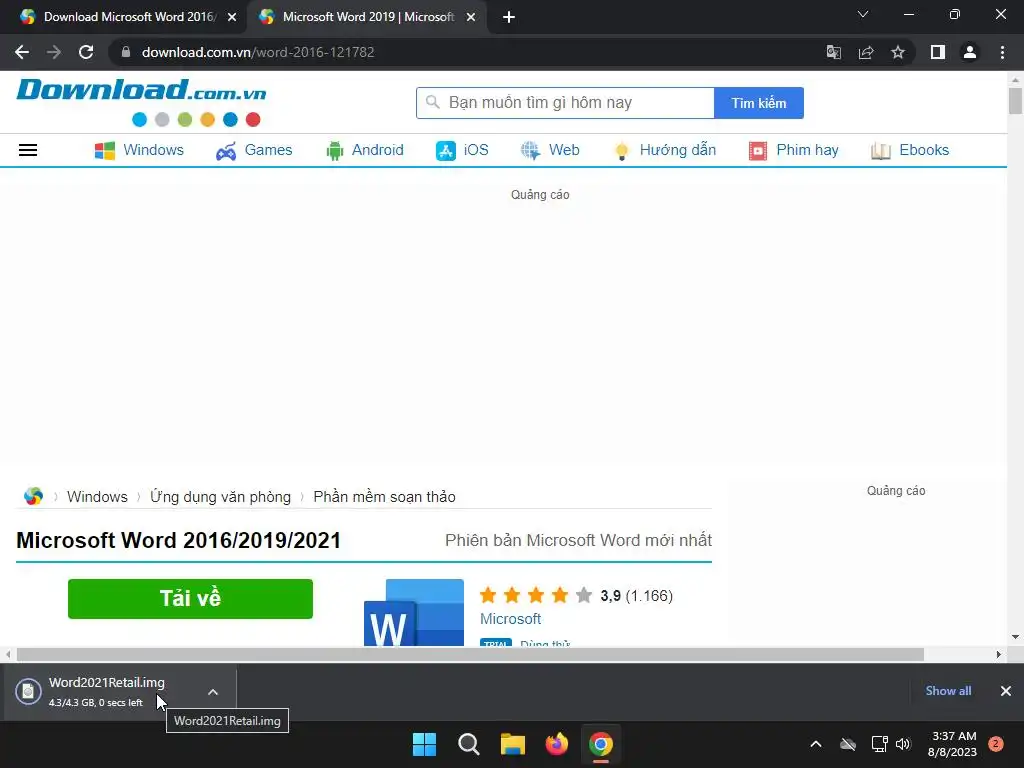Close the Microsoft Word 2019 tab
The image size is (1024, 768).
[x=471, y=18]
